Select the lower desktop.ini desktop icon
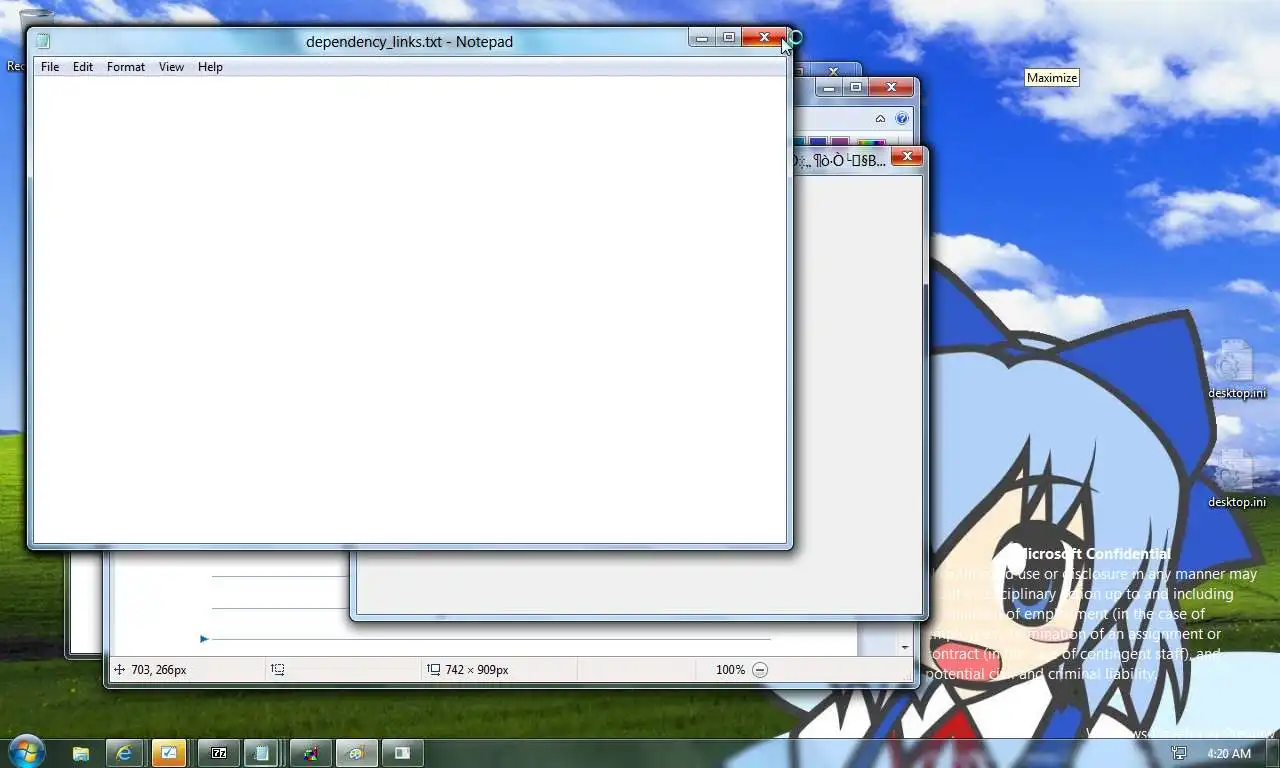This screenshot has width=1280, height=768. click(x=1236, y=478)
